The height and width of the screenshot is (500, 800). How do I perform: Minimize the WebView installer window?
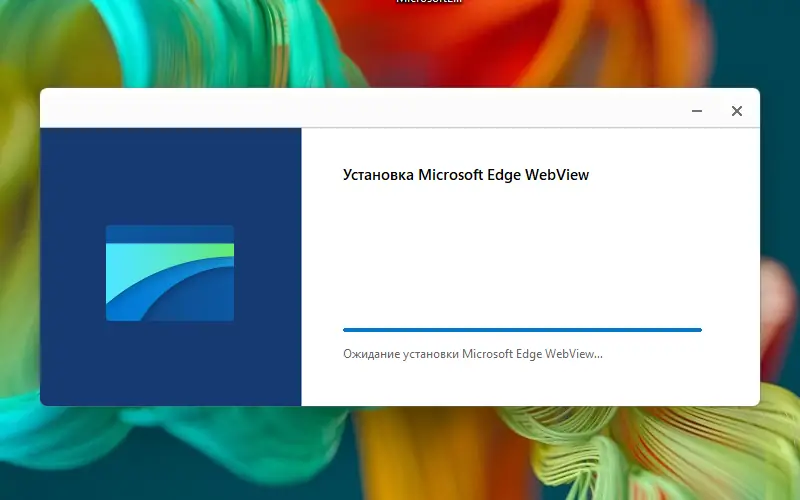(x=697, y=111)
